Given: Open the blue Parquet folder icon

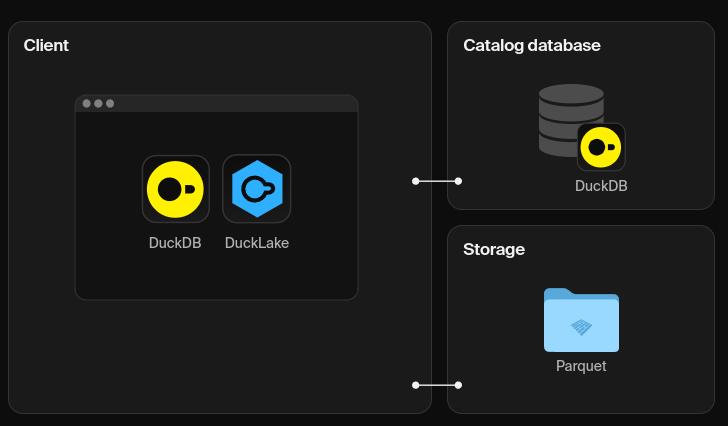Looking at the screenshot, I should coord(581,320).
